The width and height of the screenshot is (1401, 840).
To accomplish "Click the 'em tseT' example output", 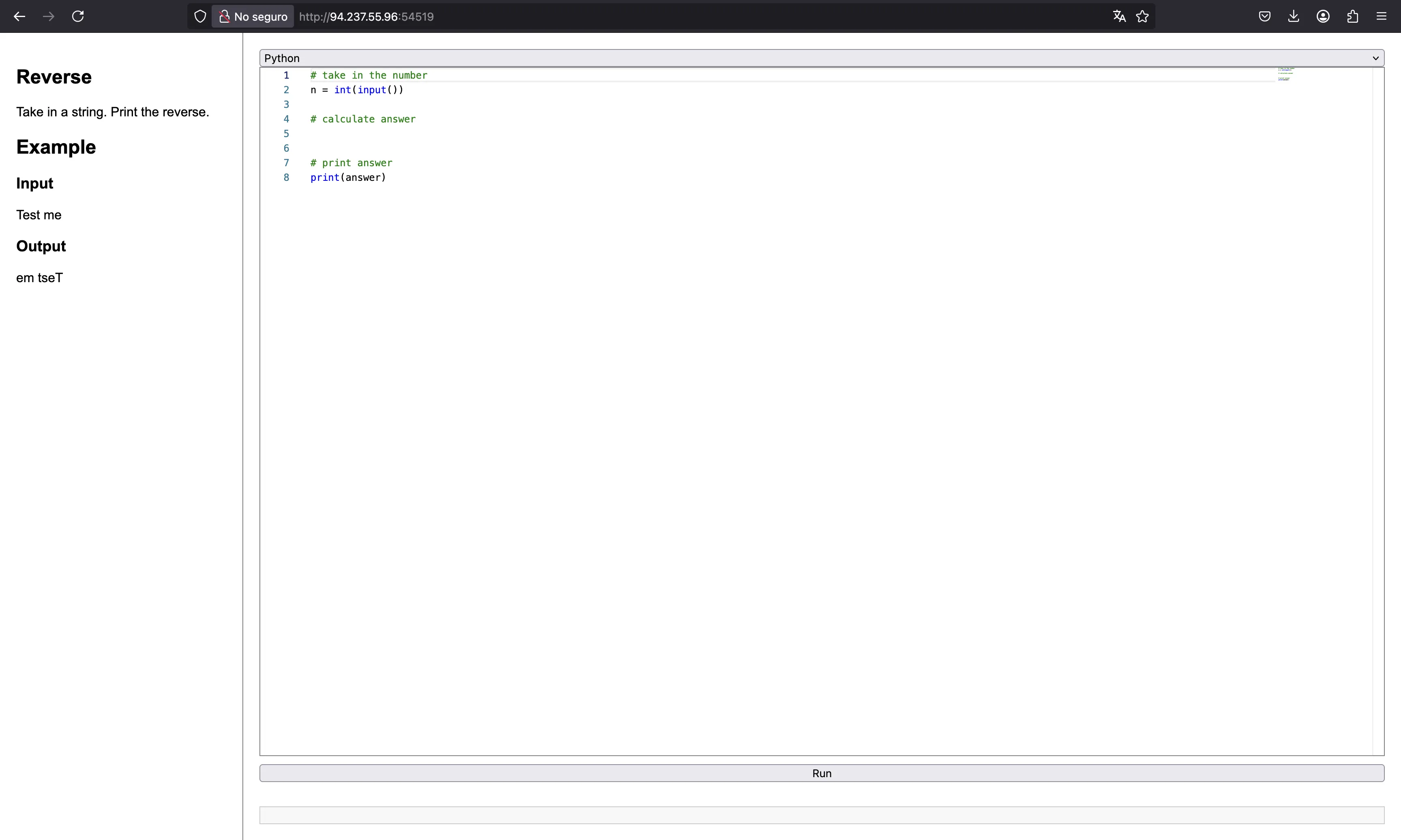I will tap(39, 278).
